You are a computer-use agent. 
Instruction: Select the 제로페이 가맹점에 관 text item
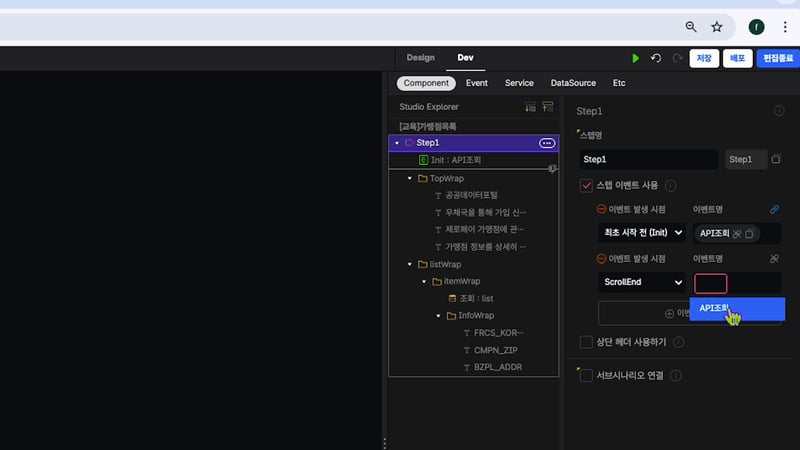[x=484, y=230]
